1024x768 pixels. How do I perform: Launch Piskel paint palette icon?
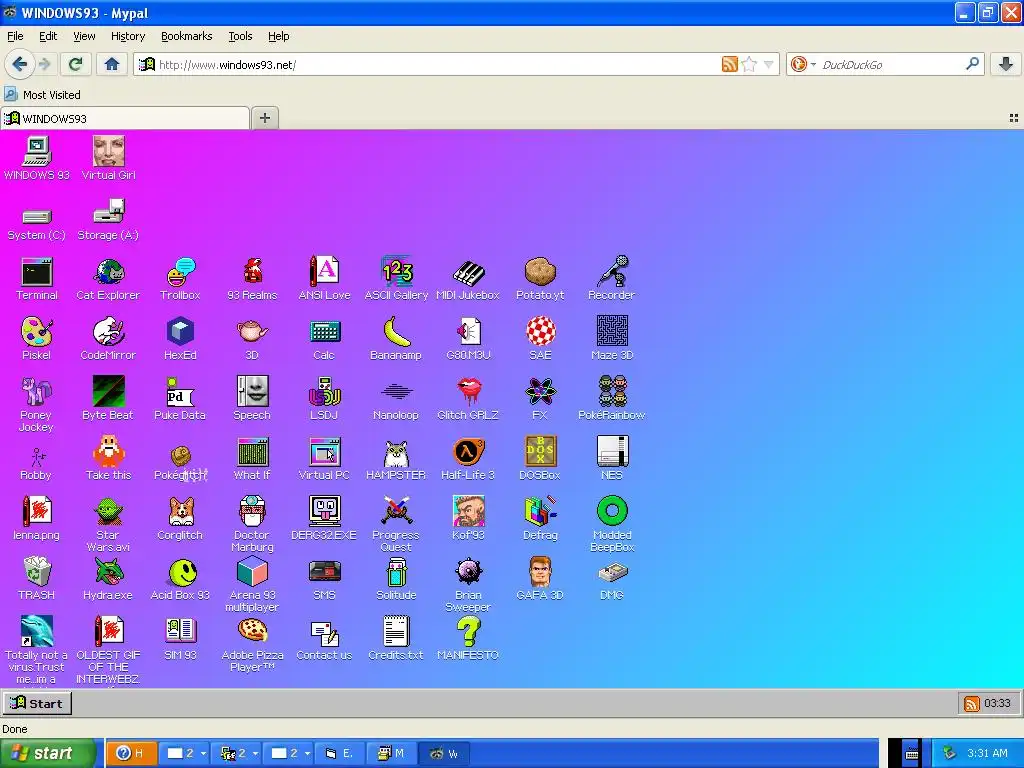(x=37, y=338)
